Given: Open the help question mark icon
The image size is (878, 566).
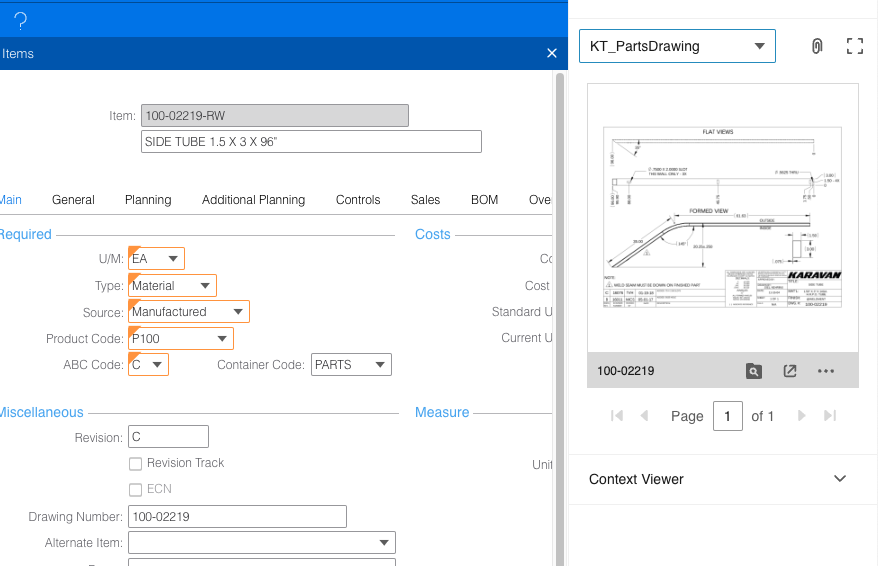Looking at the screenshot, I should pos(20,21).
